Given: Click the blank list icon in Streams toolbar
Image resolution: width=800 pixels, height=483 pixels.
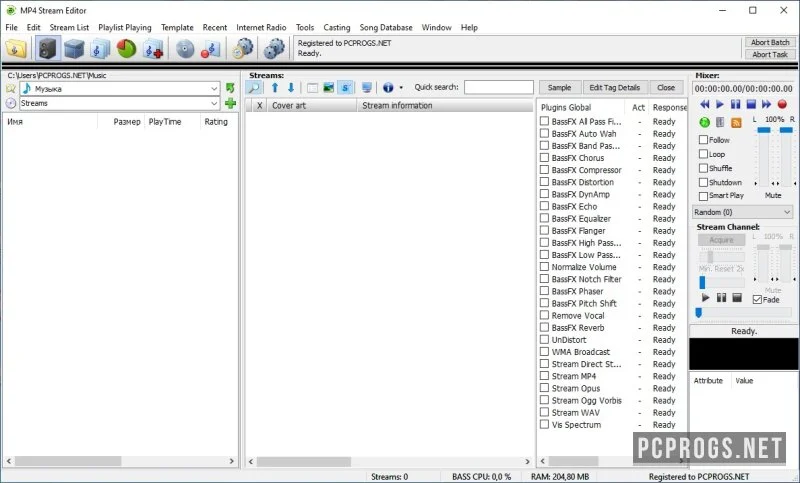Looking at the screenshot, I should 313,88.
